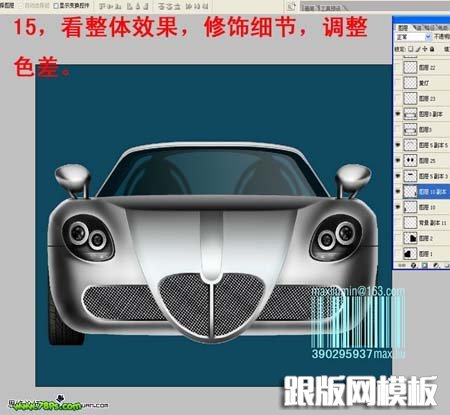Click the add layer mask icon
Viewport: 450px width, 415px height.
(425, 265)
